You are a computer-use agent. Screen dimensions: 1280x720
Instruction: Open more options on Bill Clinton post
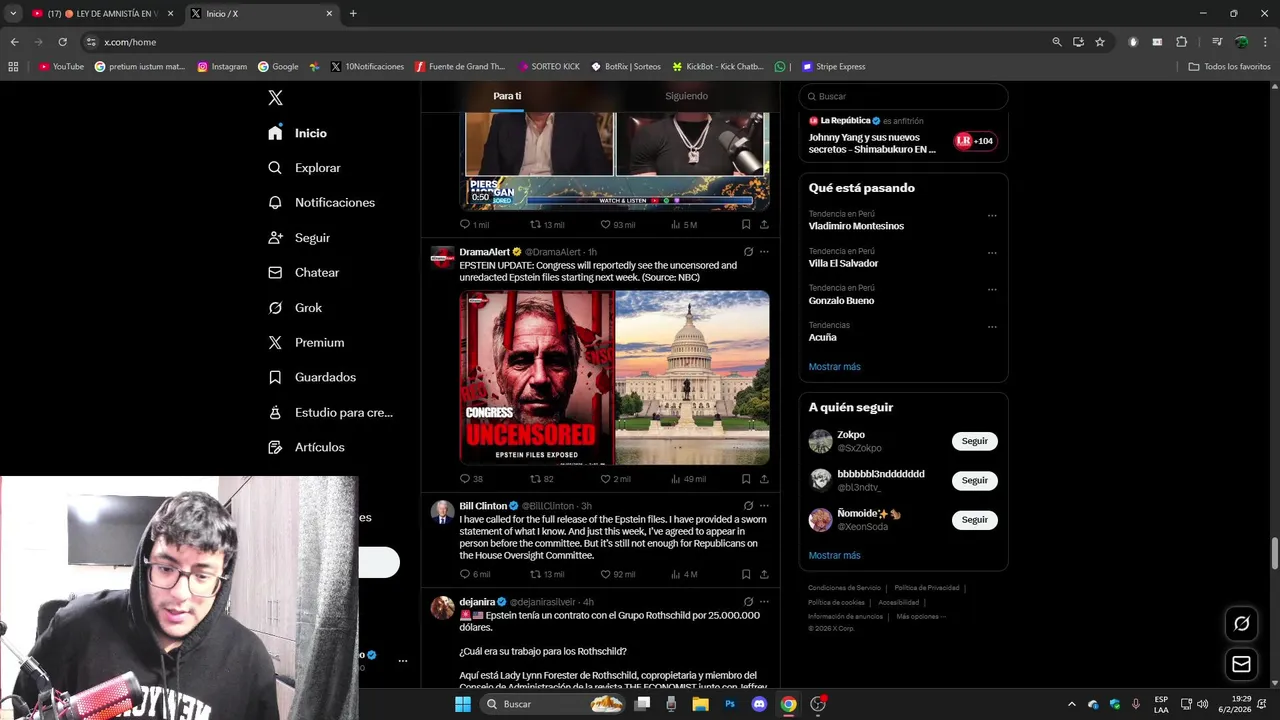coord(764,506)
